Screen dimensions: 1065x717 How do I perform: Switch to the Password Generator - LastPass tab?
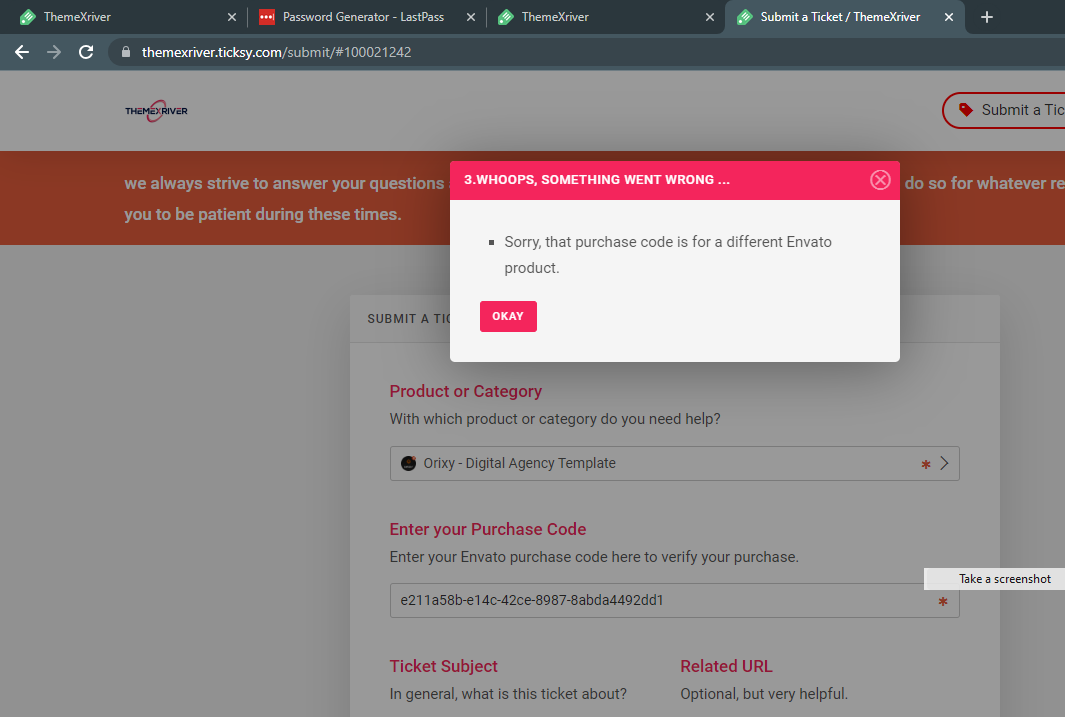(363, 17)
